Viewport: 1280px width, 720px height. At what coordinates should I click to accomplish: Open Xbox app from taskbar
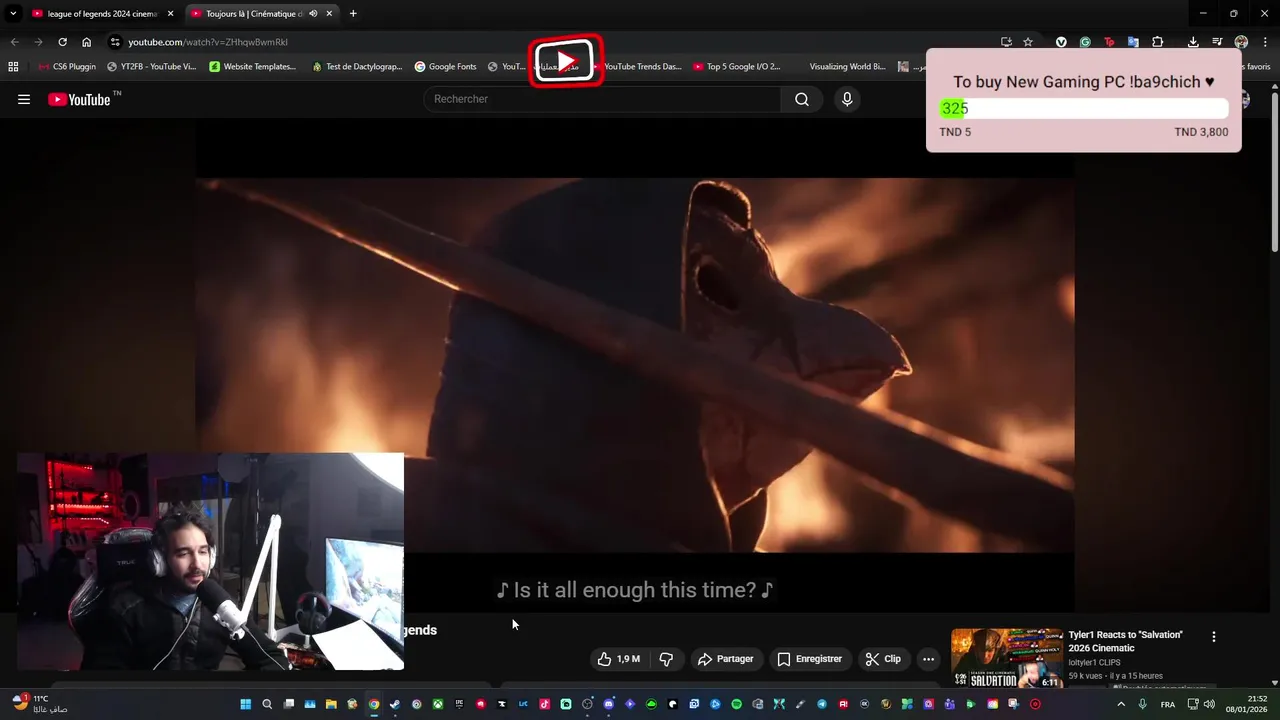tap(438, 704)
